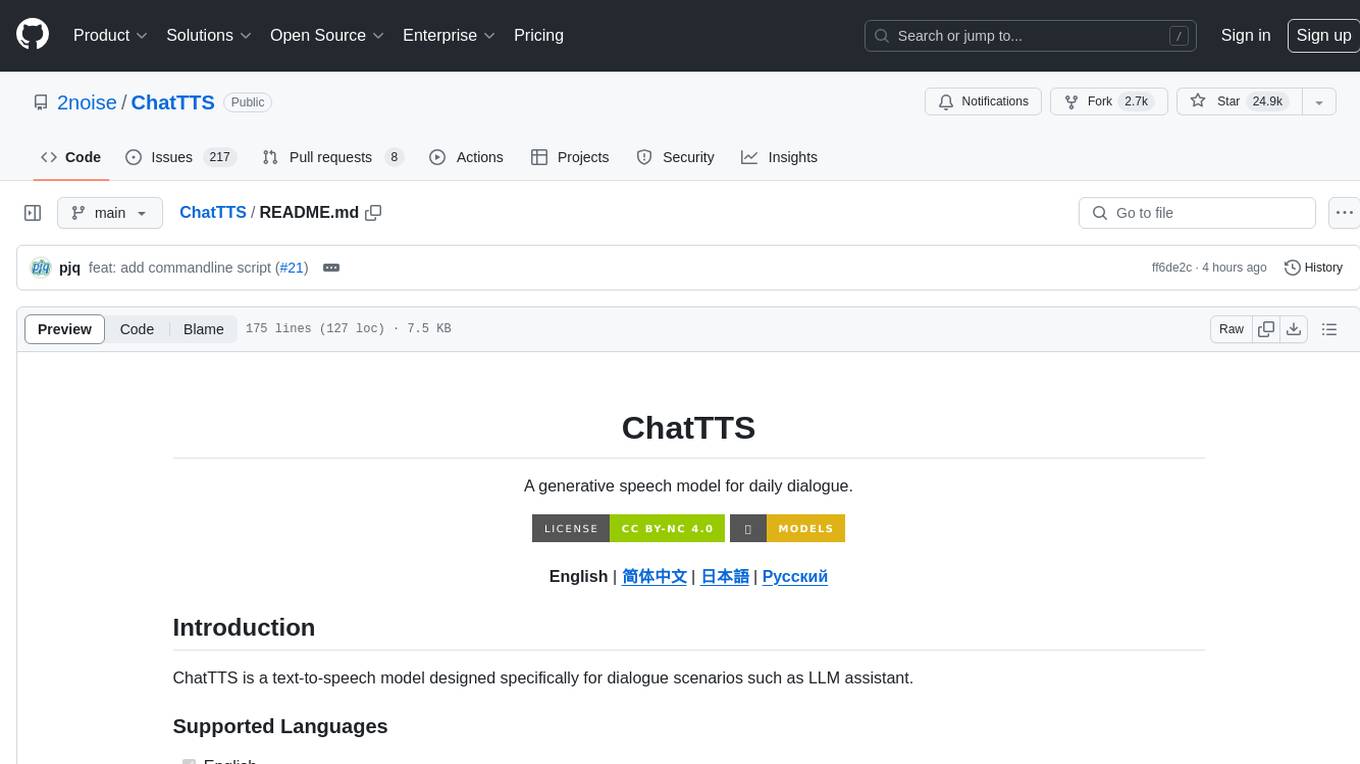Select the Code view
1360x764 pixels.
[137, 329]
